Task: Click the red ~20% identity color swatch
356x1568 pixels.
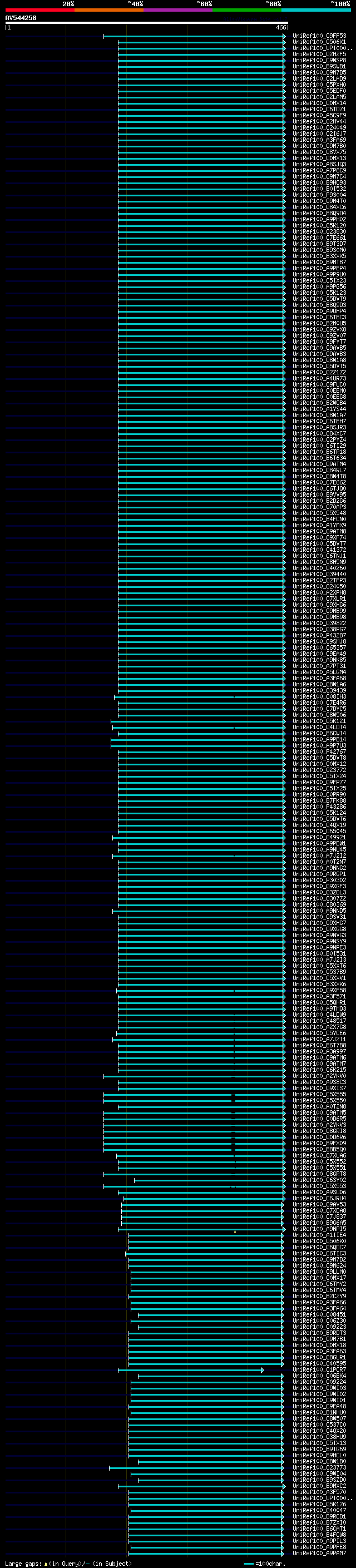Action: pos(39,10)
